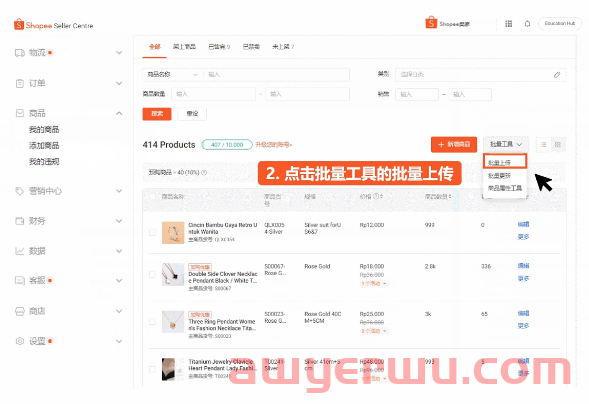Open the Education Hub button

(560, 24)
